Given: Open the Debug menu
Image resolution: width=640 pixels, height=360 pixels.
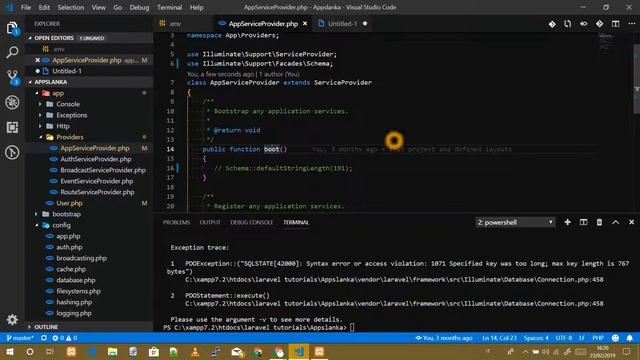Looking at the screenshot, I should pyautogui.click(x=139, y=7).
